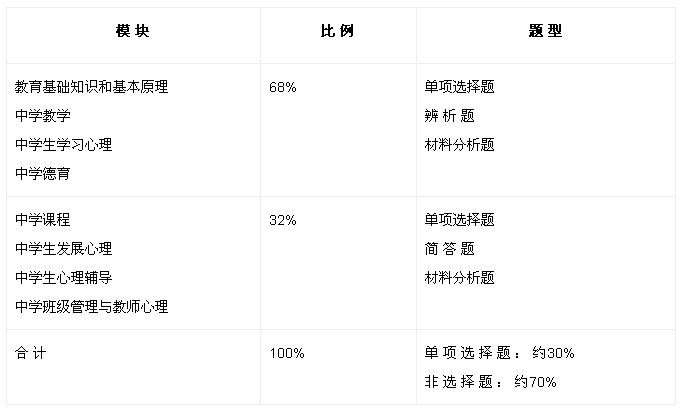Viewport: 682px width, 411px height.
Task: Click the 合计 total row label
Action: point(31,353)
